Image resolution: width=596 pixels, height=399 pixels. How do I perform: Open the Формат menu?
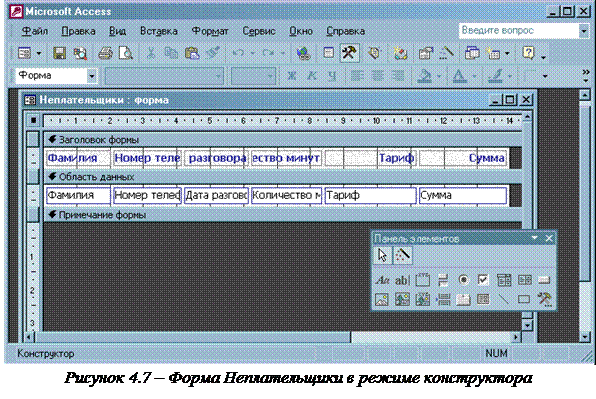click(x=210, y=31)
